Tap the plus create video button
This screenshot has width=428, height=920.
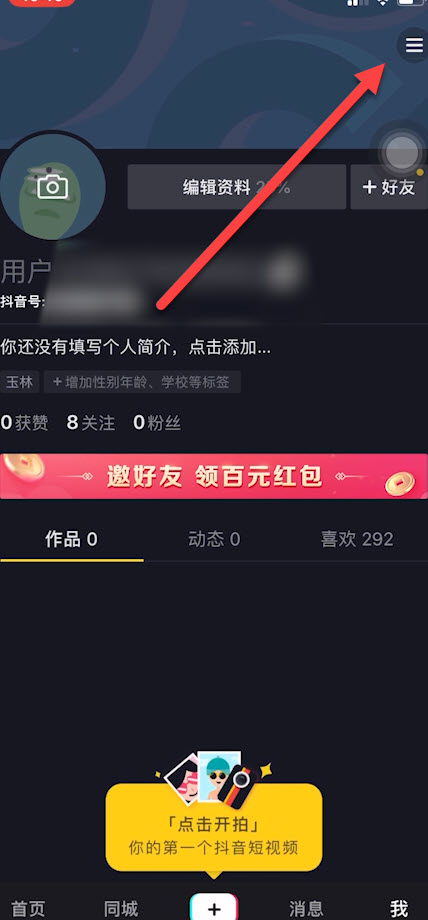[x=214, y=908]
